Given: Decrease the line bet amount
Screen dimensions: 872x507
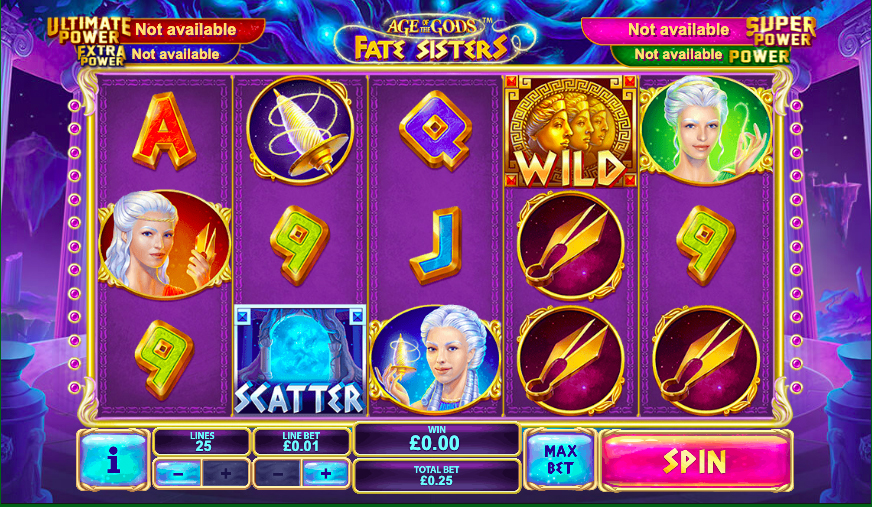Looking at the screenshot, I should (278, 474).
